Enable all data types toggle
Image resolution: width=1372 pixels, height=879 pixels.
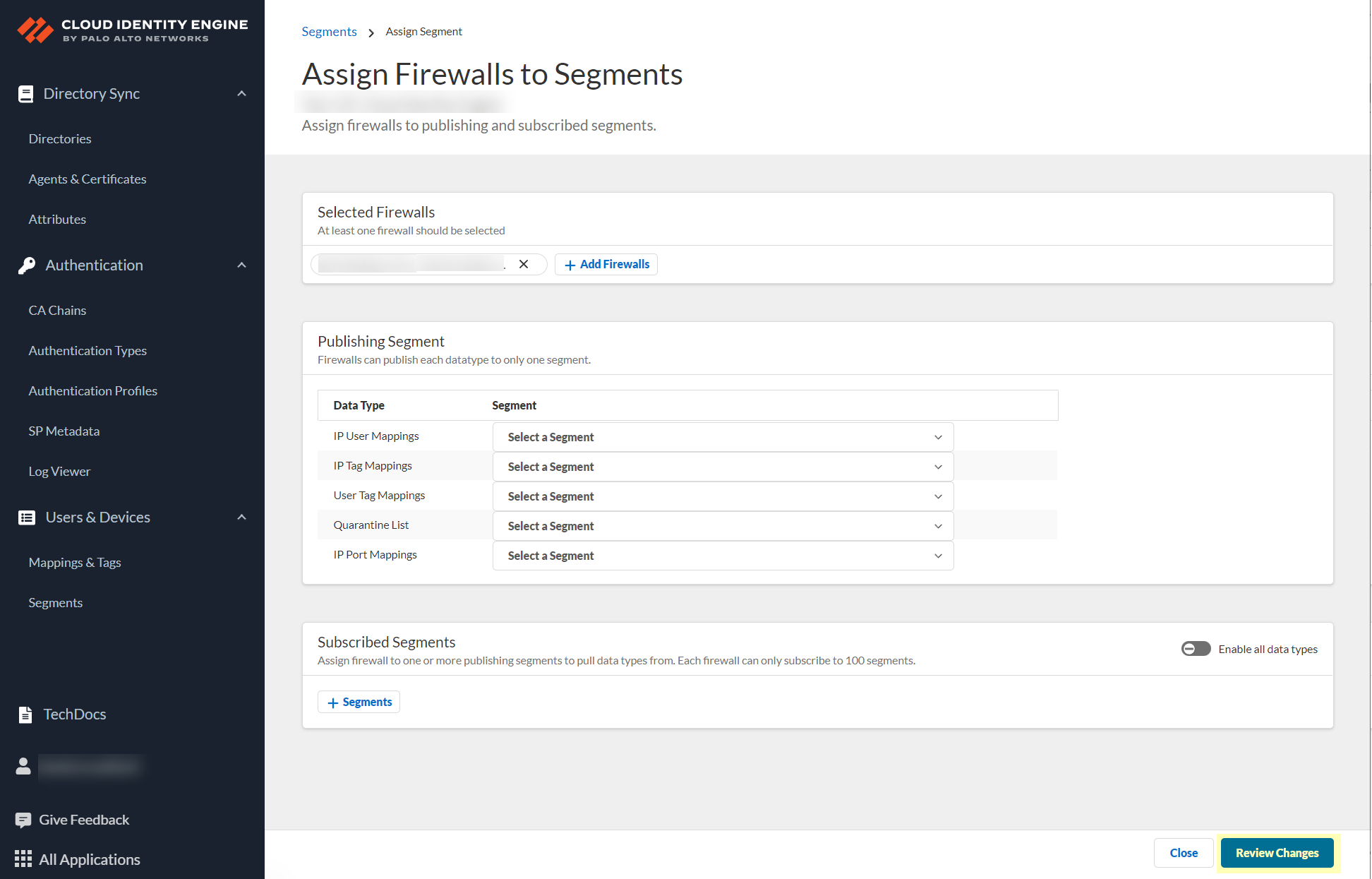(1196, 649)
